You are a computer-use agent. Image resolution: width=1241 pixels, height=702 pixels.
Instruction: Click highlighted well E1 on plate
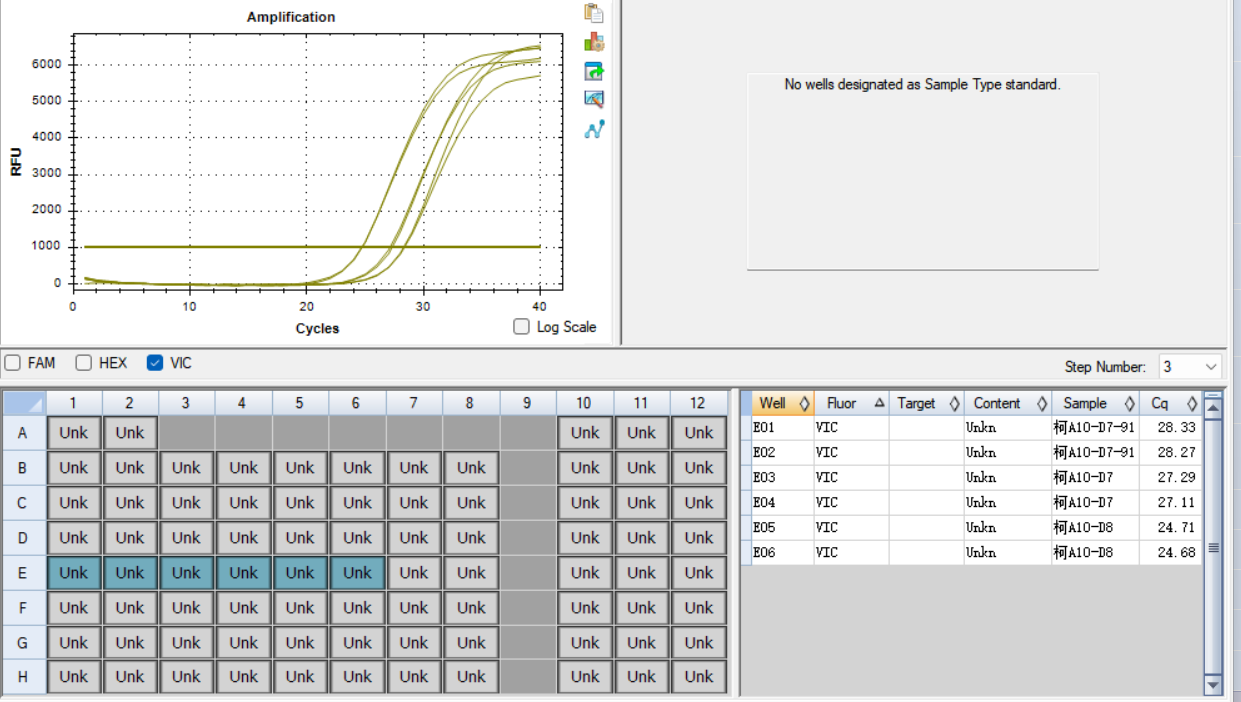click(x=73, y=573)
